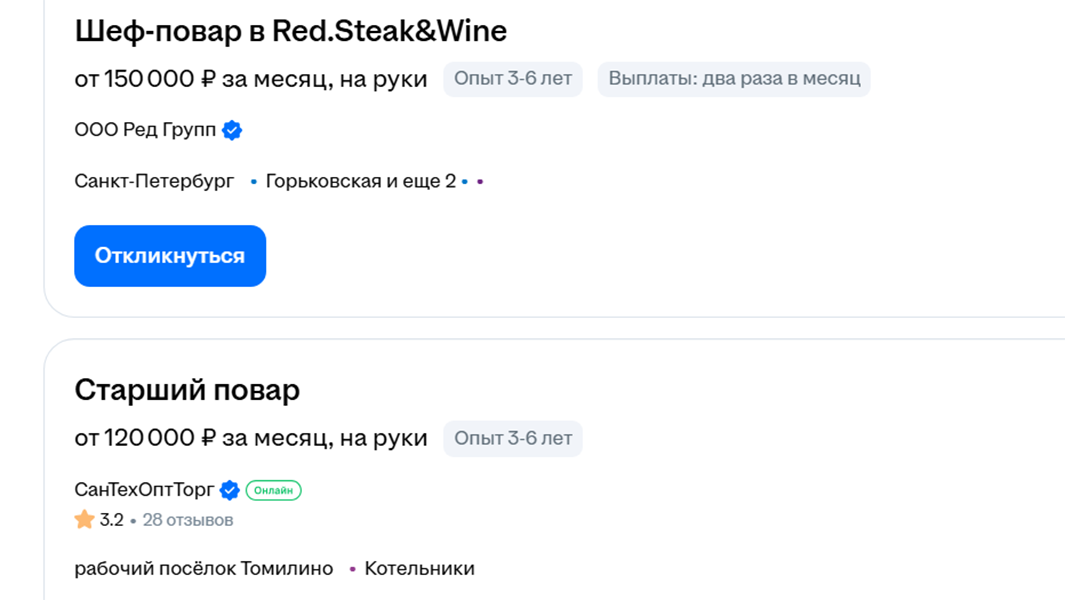Click the orange rating star icon
The image size is (1065, 600).
[84, 520]
